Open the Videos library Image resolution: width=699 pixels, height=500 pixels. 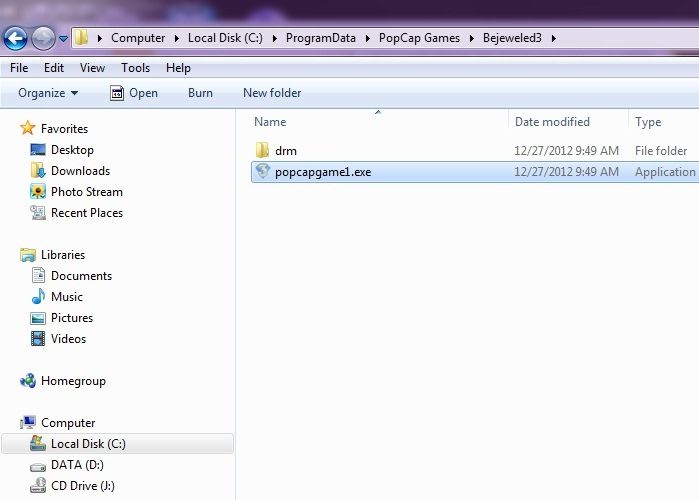tap(68, 339)
